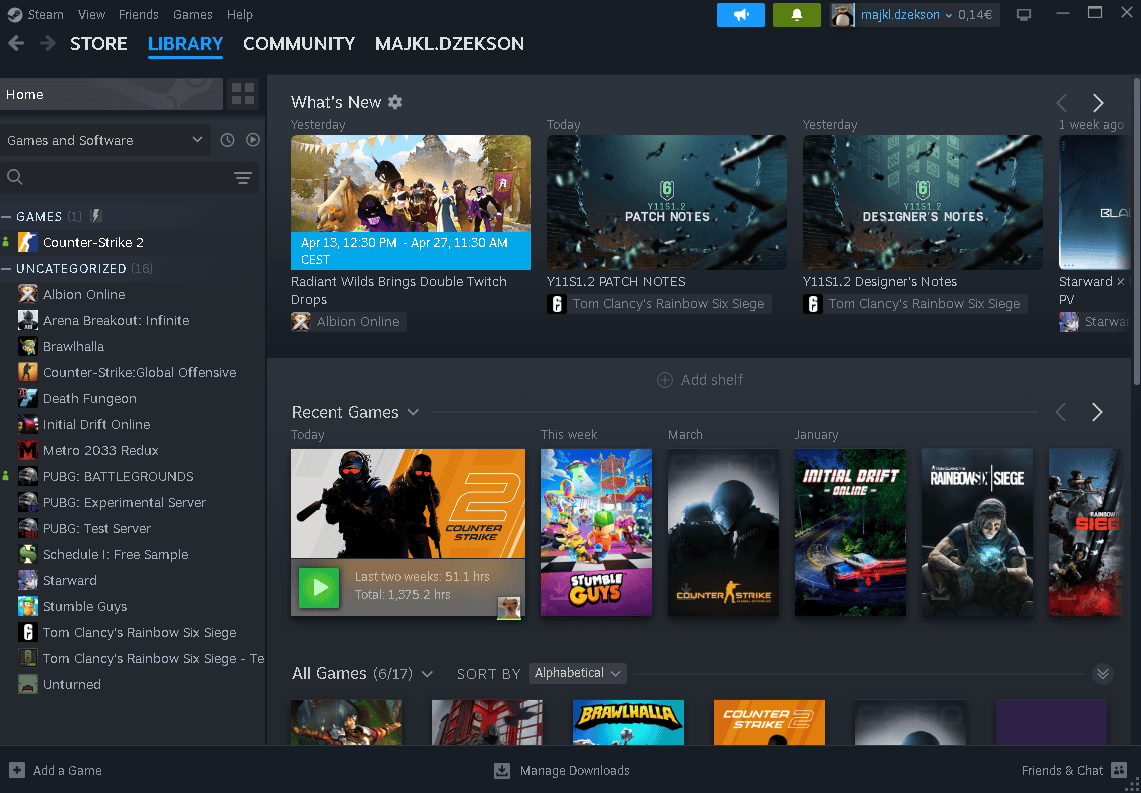Open the Friends menu
This screenshot has height=793, width=1141.
pos(138,15)
